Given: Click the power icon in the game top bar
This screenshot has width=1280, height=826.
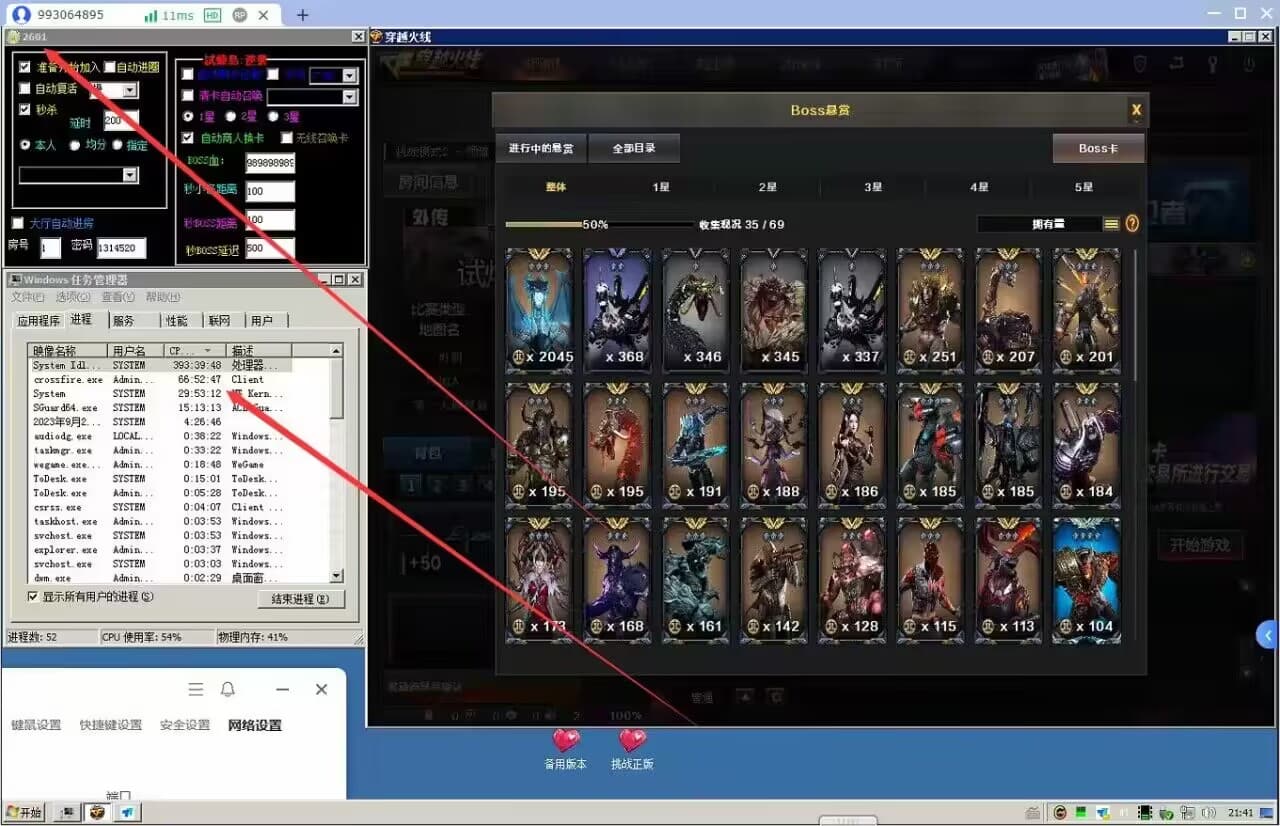Looking at the screenshot, I should (x=1248, y=64).
